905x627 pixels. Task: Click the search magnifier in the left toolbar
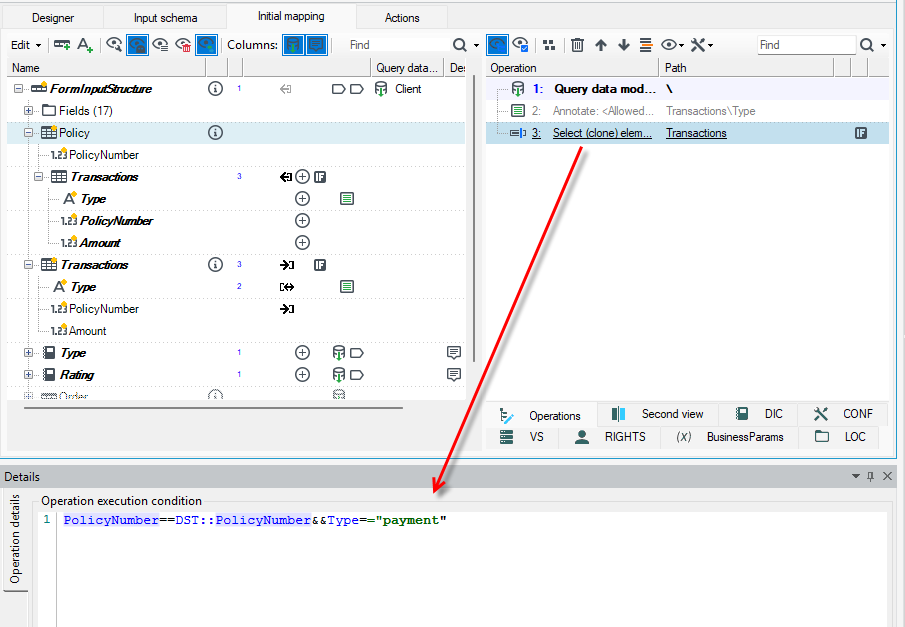pos(459,44)
